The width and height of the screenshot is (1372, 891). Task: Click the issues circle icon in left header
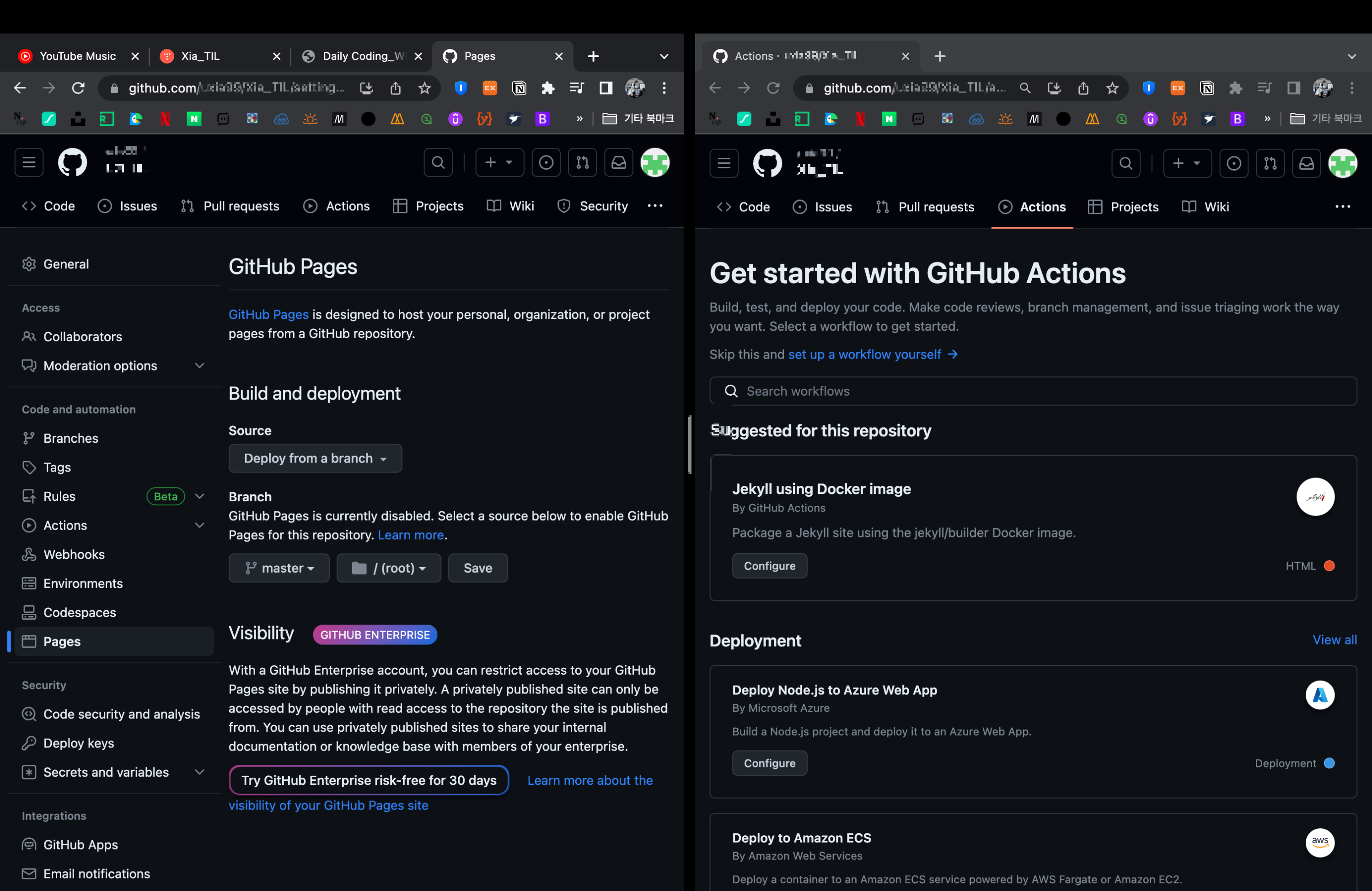click(545, 163)
